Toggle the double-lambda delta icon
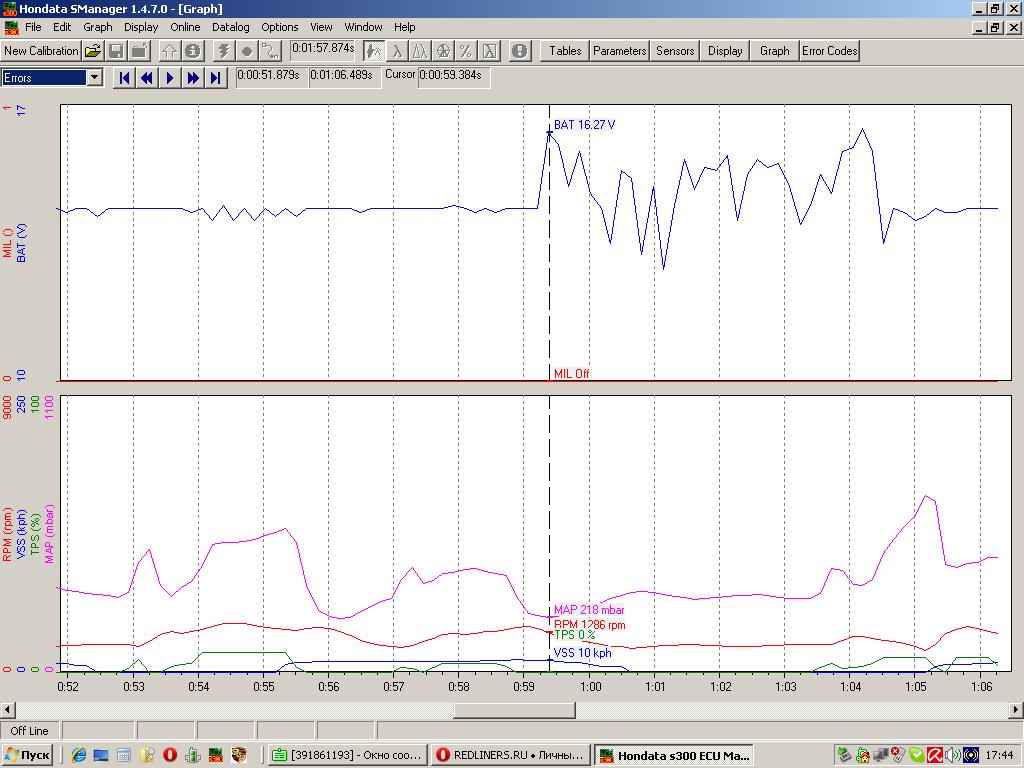The width and height of the screenshot is (1024, 768). pos(419,51)
